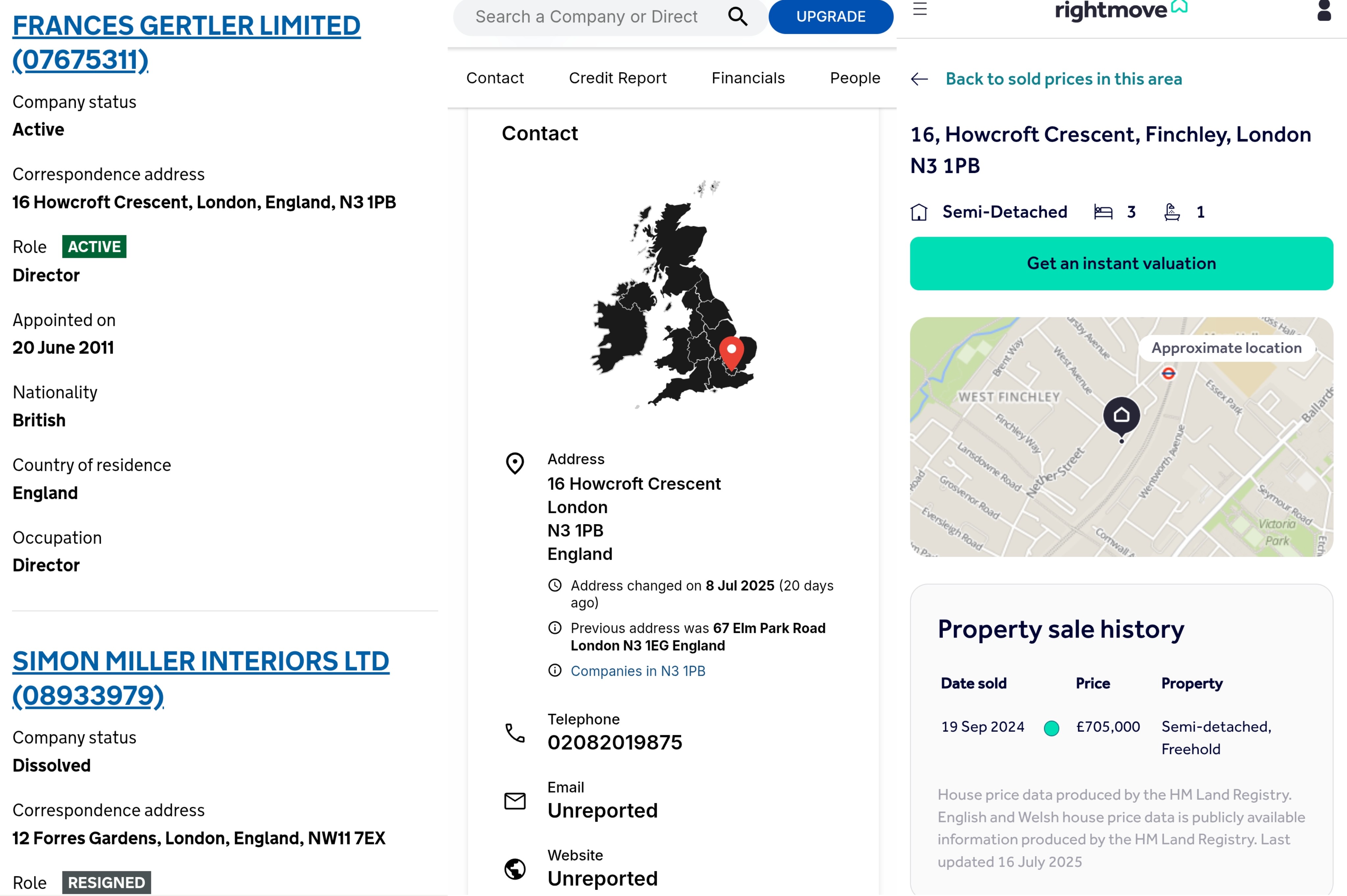Click Get an instant valuation button
The image size is (1347, 896).
[x=1121, y=263]
